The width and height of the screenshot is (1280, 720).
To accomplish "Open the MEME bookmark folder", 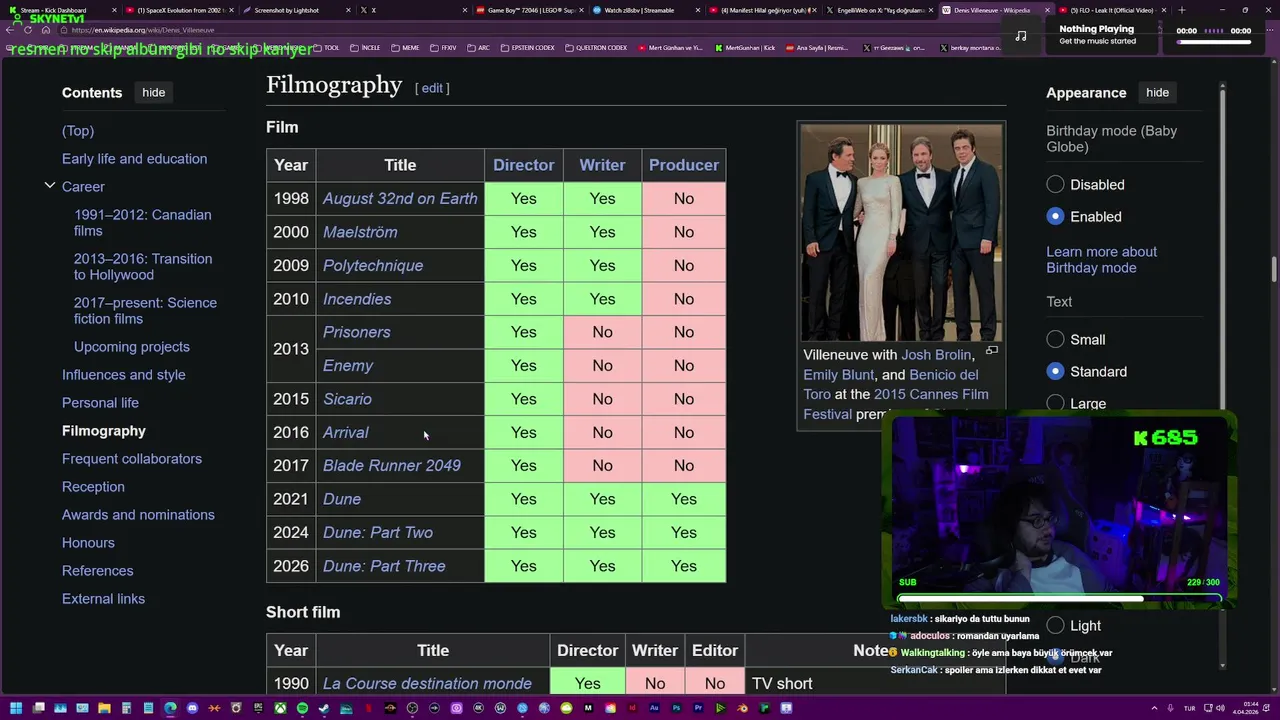I will 405,48.
